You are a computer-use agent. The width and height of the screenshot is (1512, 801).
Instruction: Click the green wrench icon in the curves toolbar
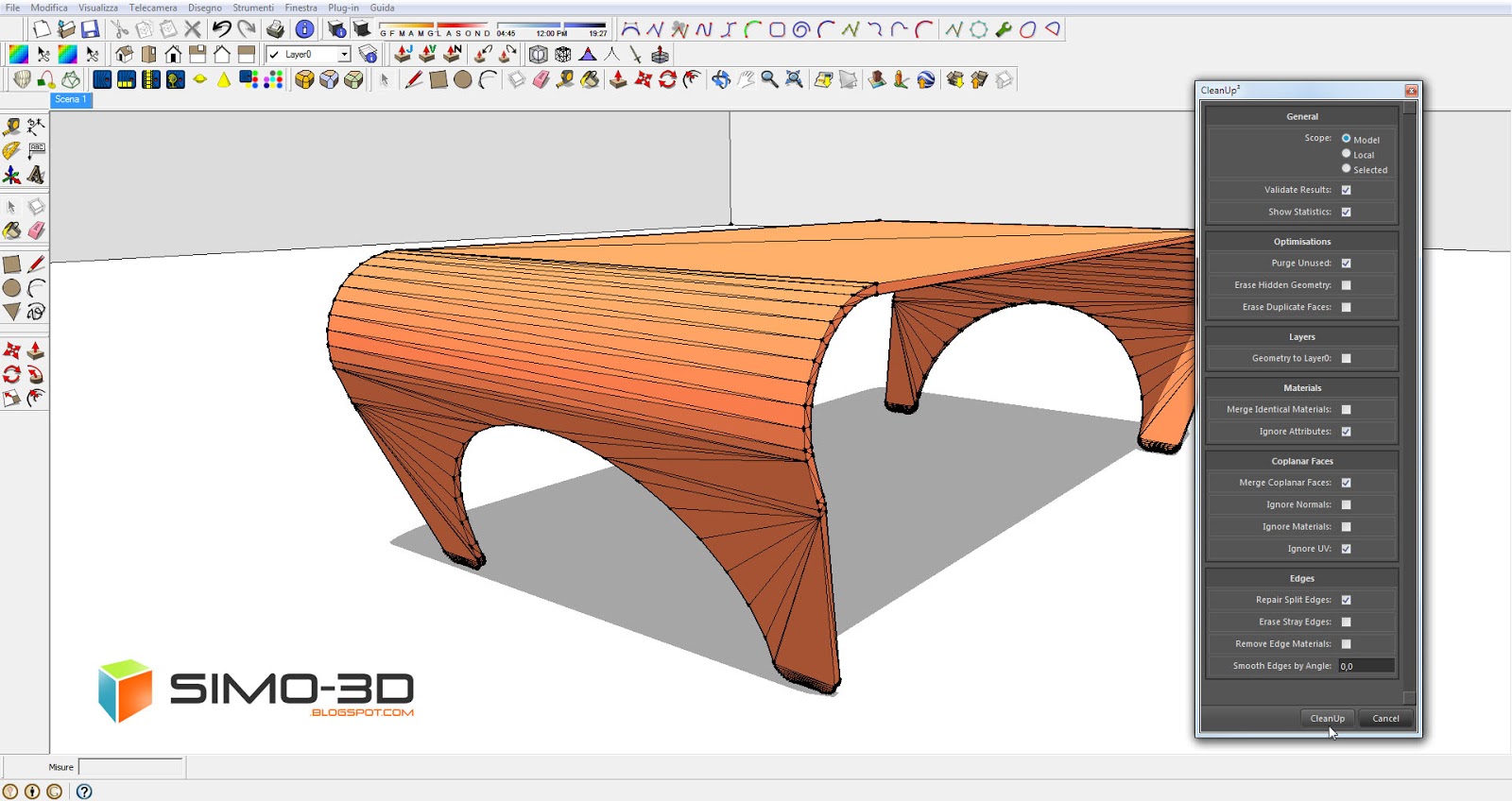pyautogui.click(x=1004, y=29)
